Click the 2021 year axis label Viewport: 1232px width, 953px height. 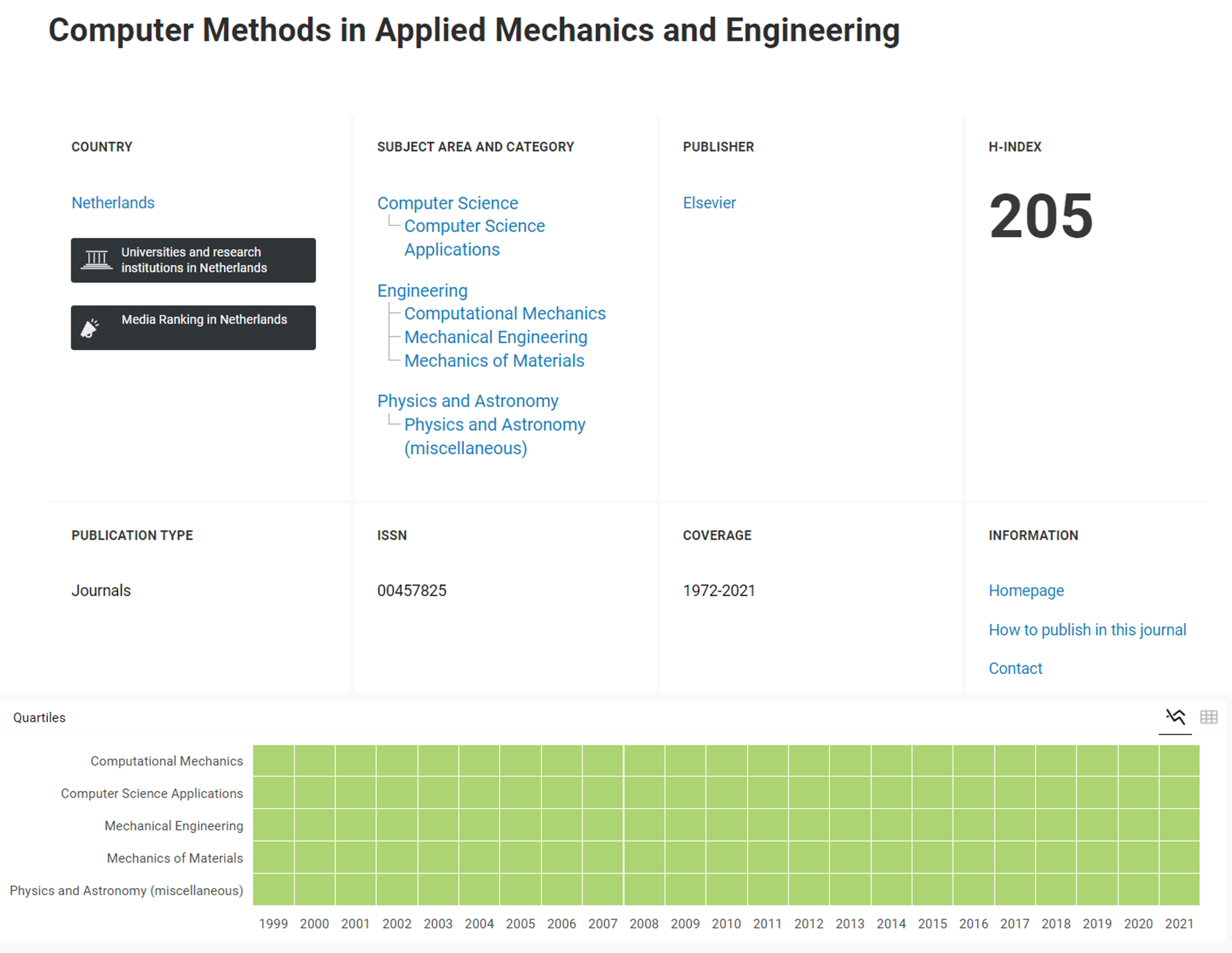pos(1180,924)
